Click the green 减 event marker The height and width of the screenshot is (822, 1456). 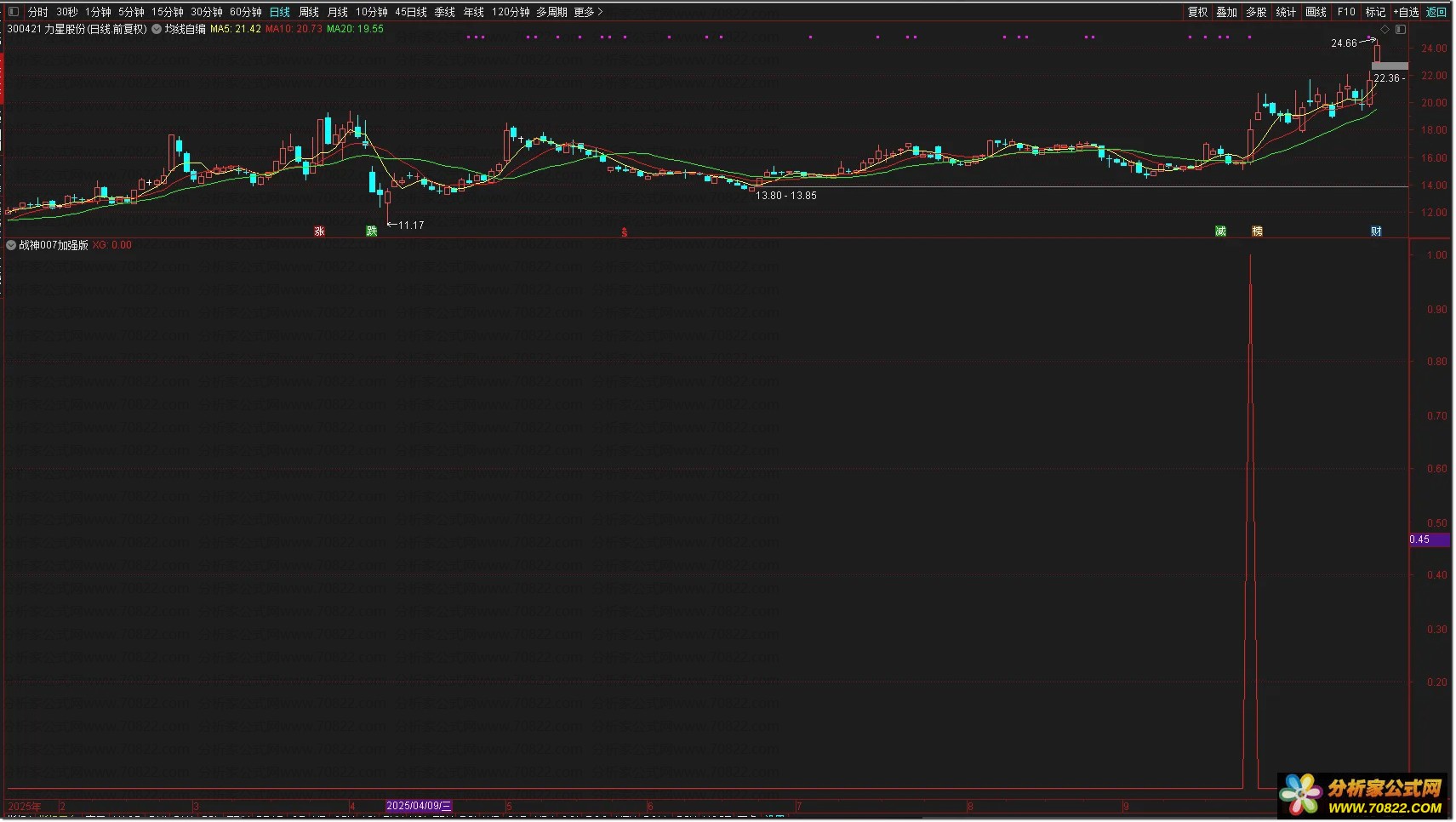pos(1220,231)
